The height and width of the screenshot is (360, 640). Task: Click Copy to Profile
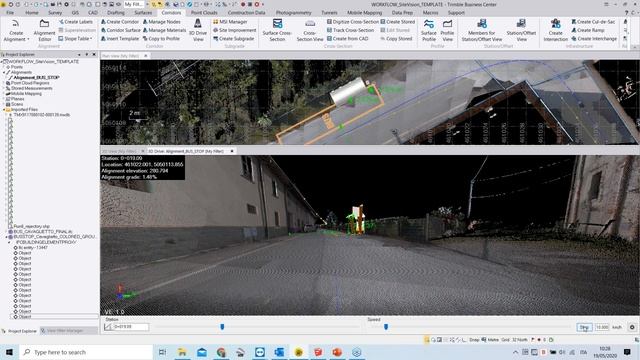click(161, 38)
